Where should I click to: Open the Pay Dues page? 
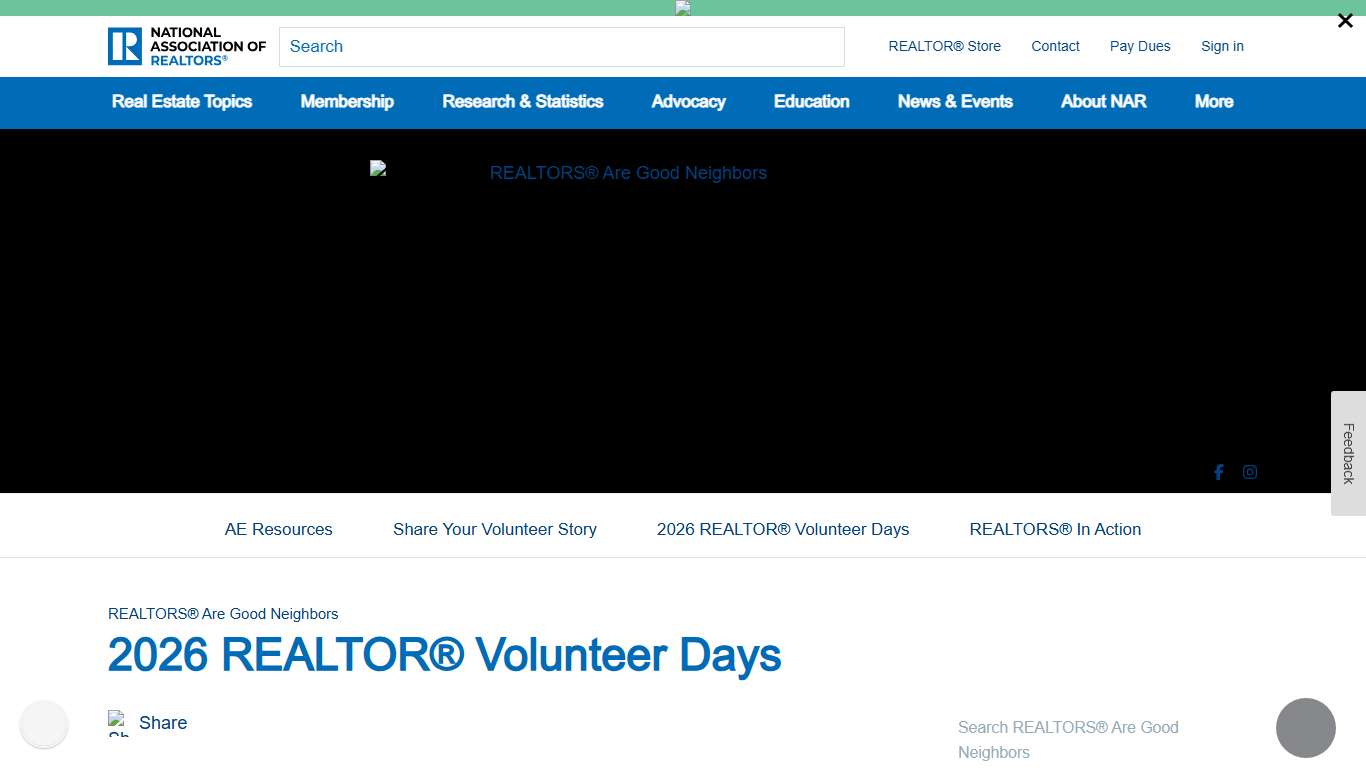pyautogui.click(x=1140, y=46)
